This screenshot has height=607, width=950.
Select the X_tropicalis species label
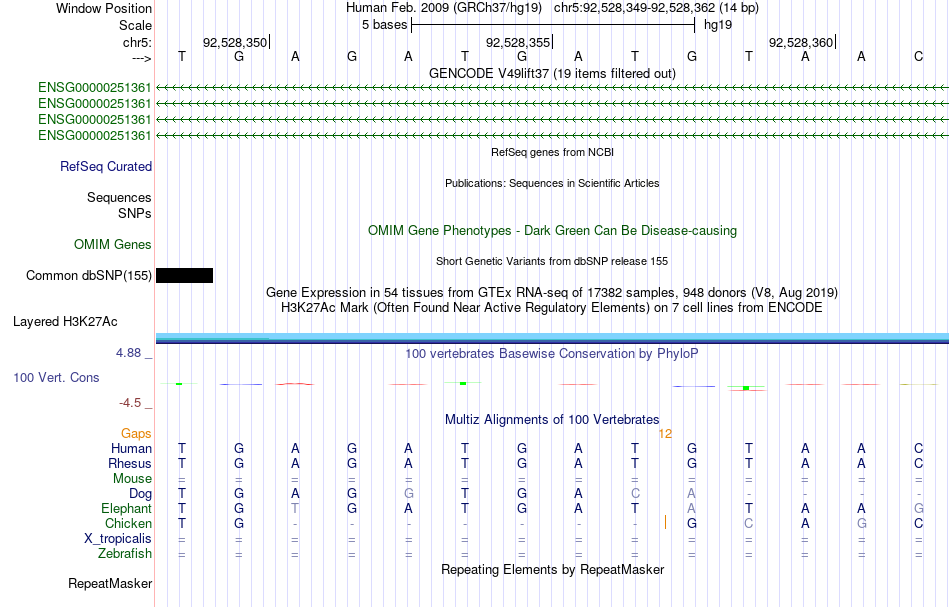118,539
